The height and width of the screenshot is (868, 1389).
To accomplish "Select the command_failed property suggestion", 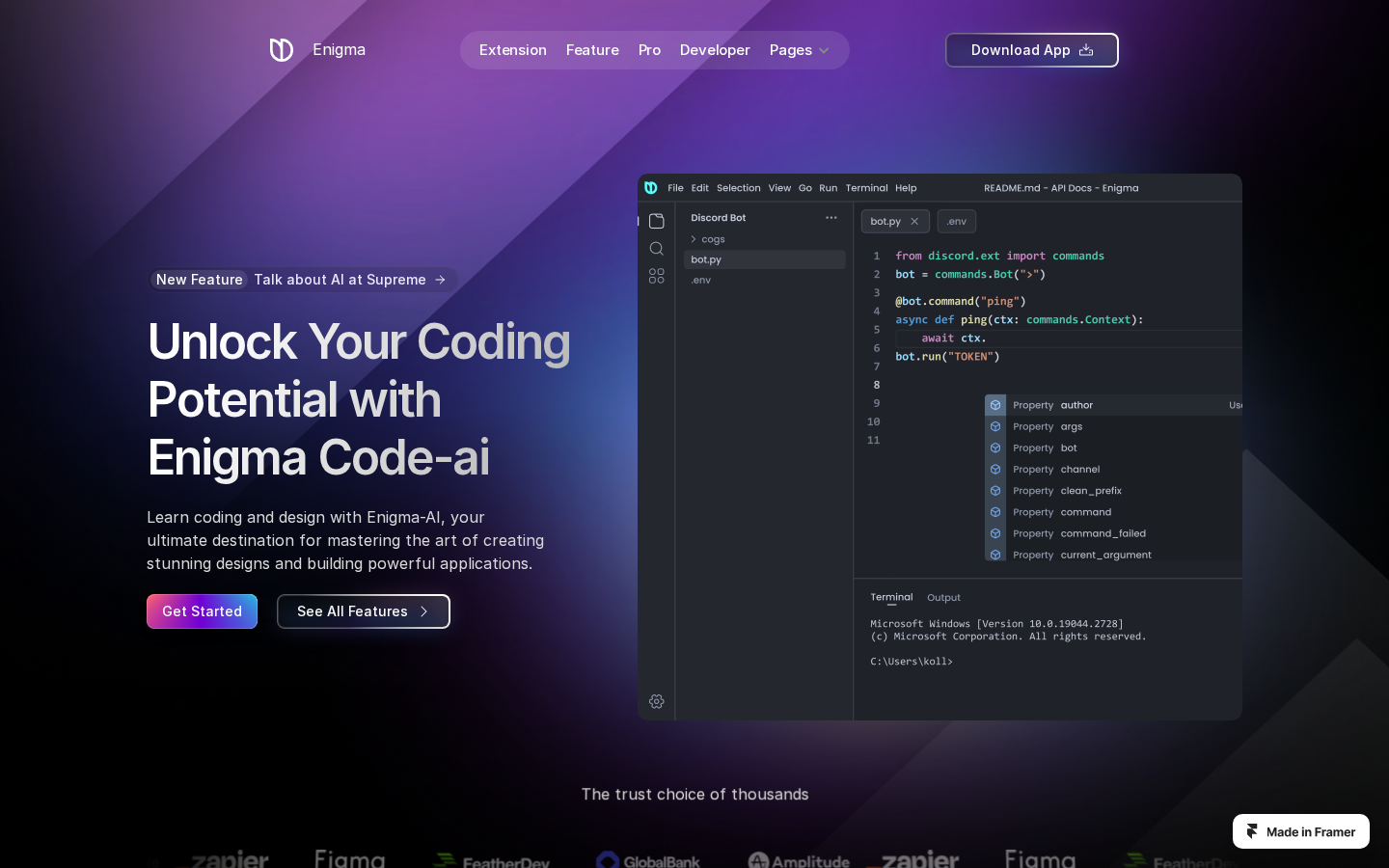I will [x=1113, y=533].
